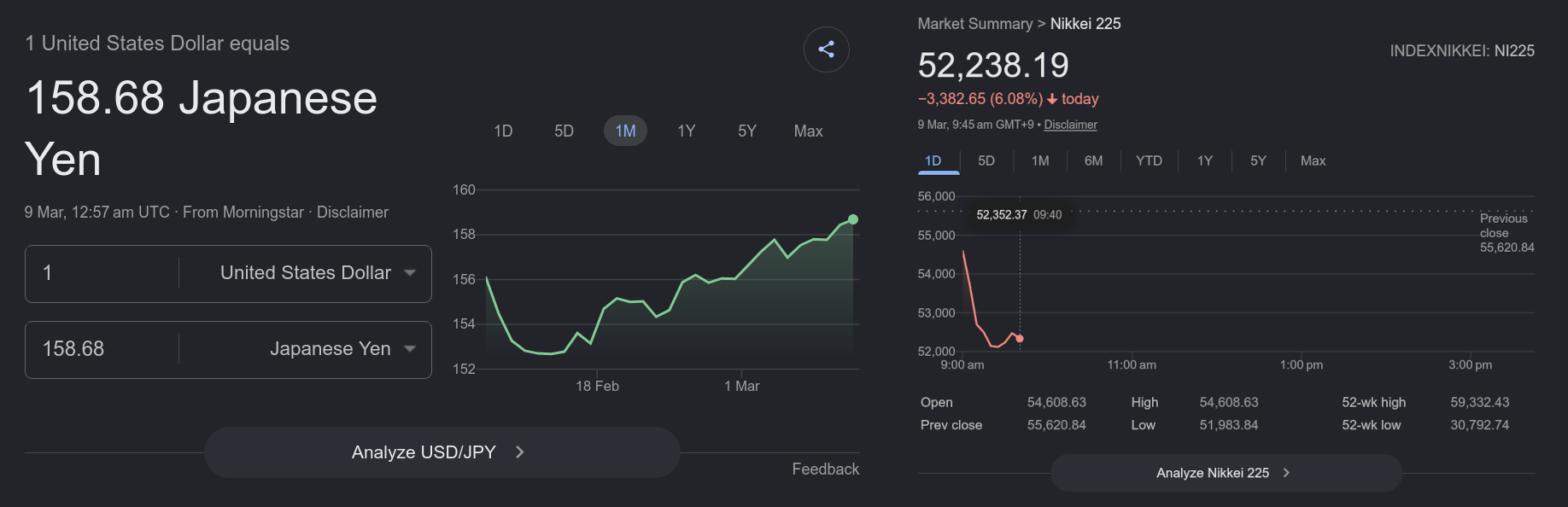Click the dollar amount input field

pos(102,273)
